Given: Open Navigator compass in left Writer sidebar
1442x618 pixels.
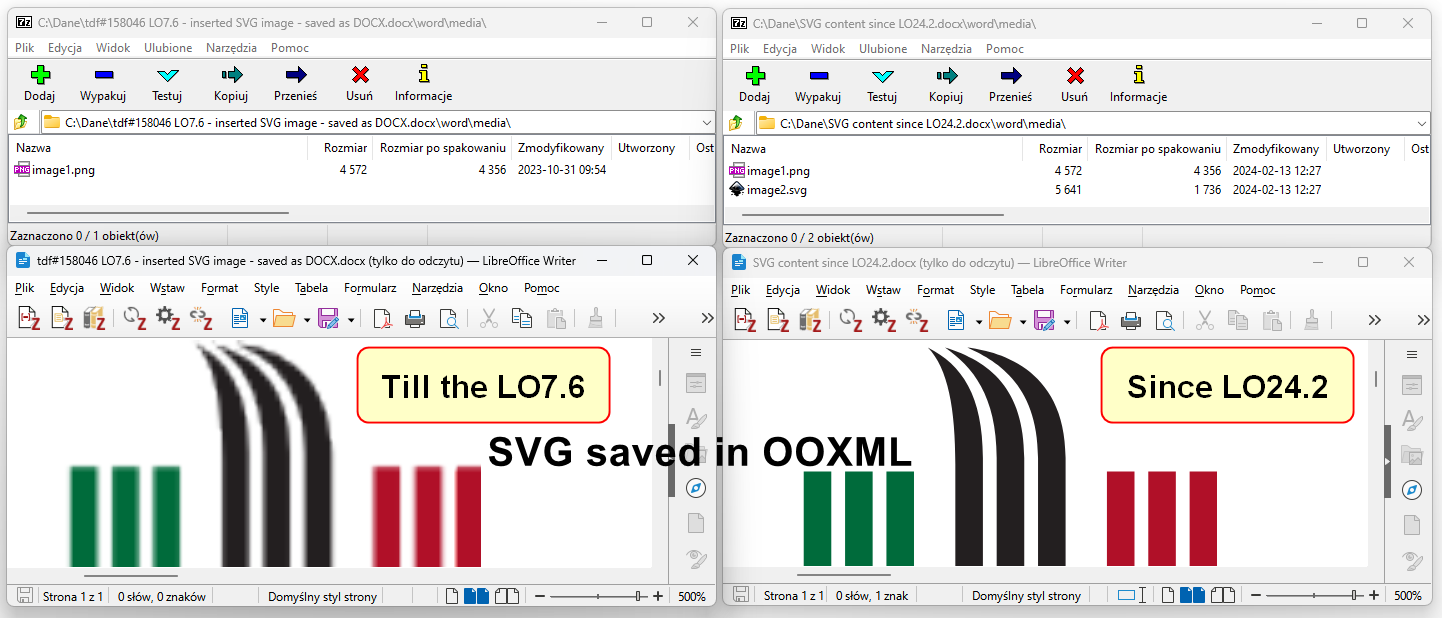Looking at the screenshot, I should pyautogui.click(x=696, y=488).
